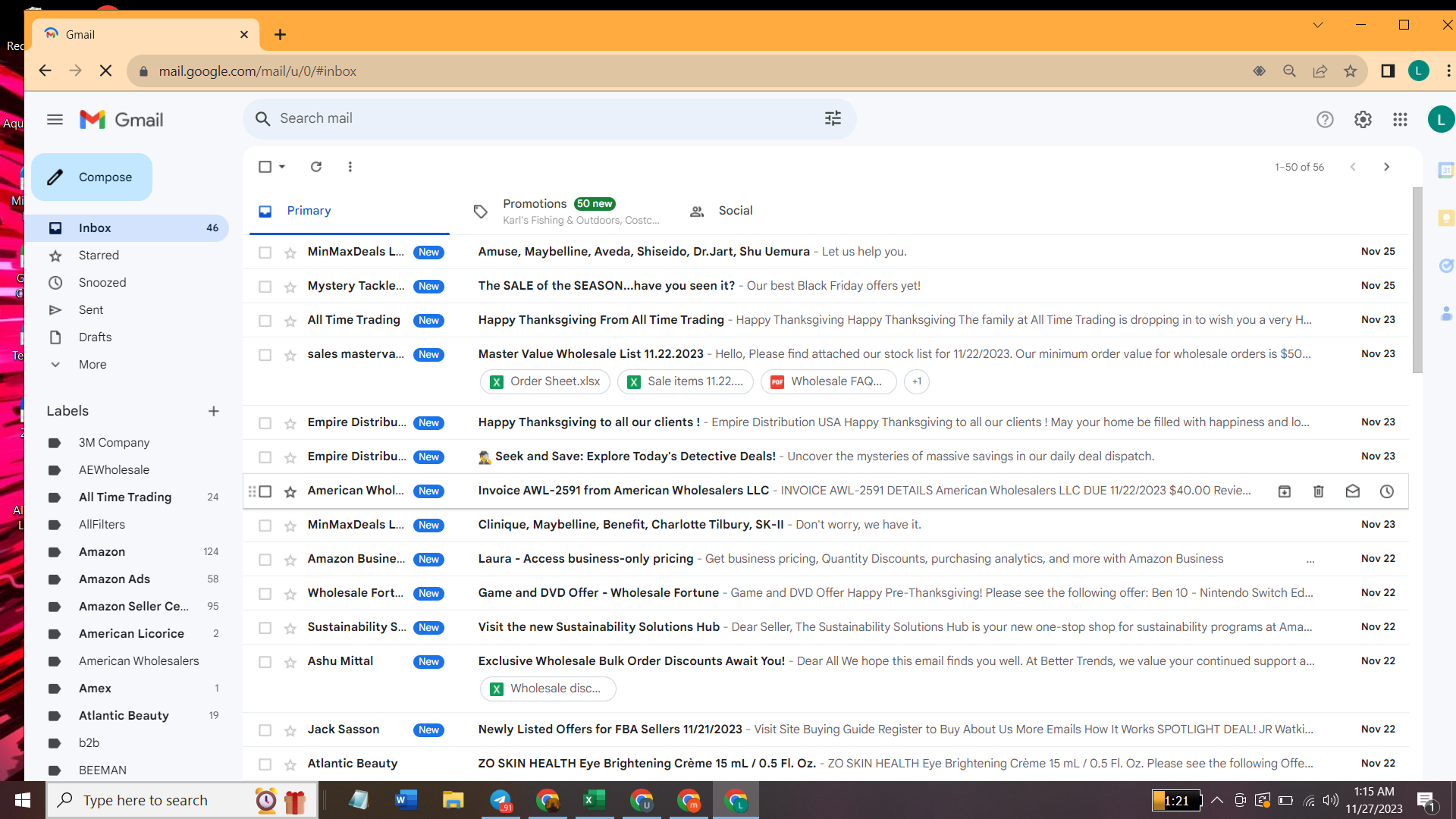Star the MinMaxDeals Amuse, Maybelline email
The width and height of the screenshot is (1456, 819).
click(x=290, y=253)
